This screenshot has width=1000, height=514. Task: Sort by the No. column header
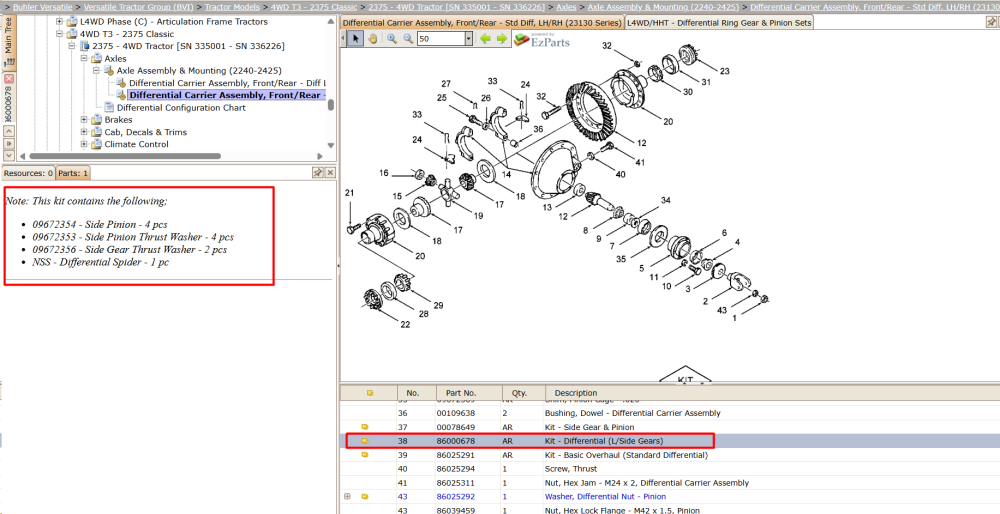(416, 393)
